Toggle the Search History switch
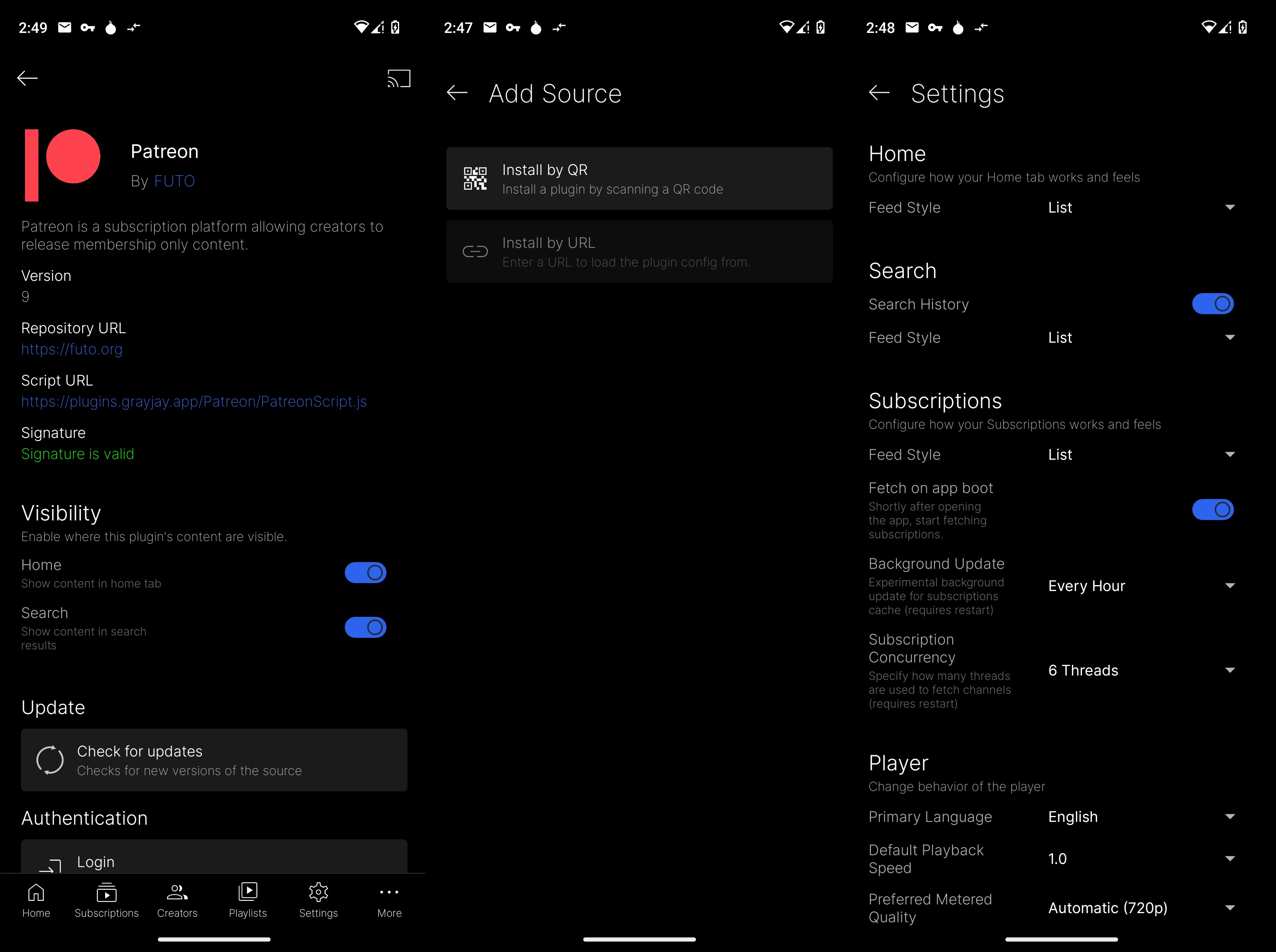The height and width of the screenshot is (952, 1276). coord(1213,304)
